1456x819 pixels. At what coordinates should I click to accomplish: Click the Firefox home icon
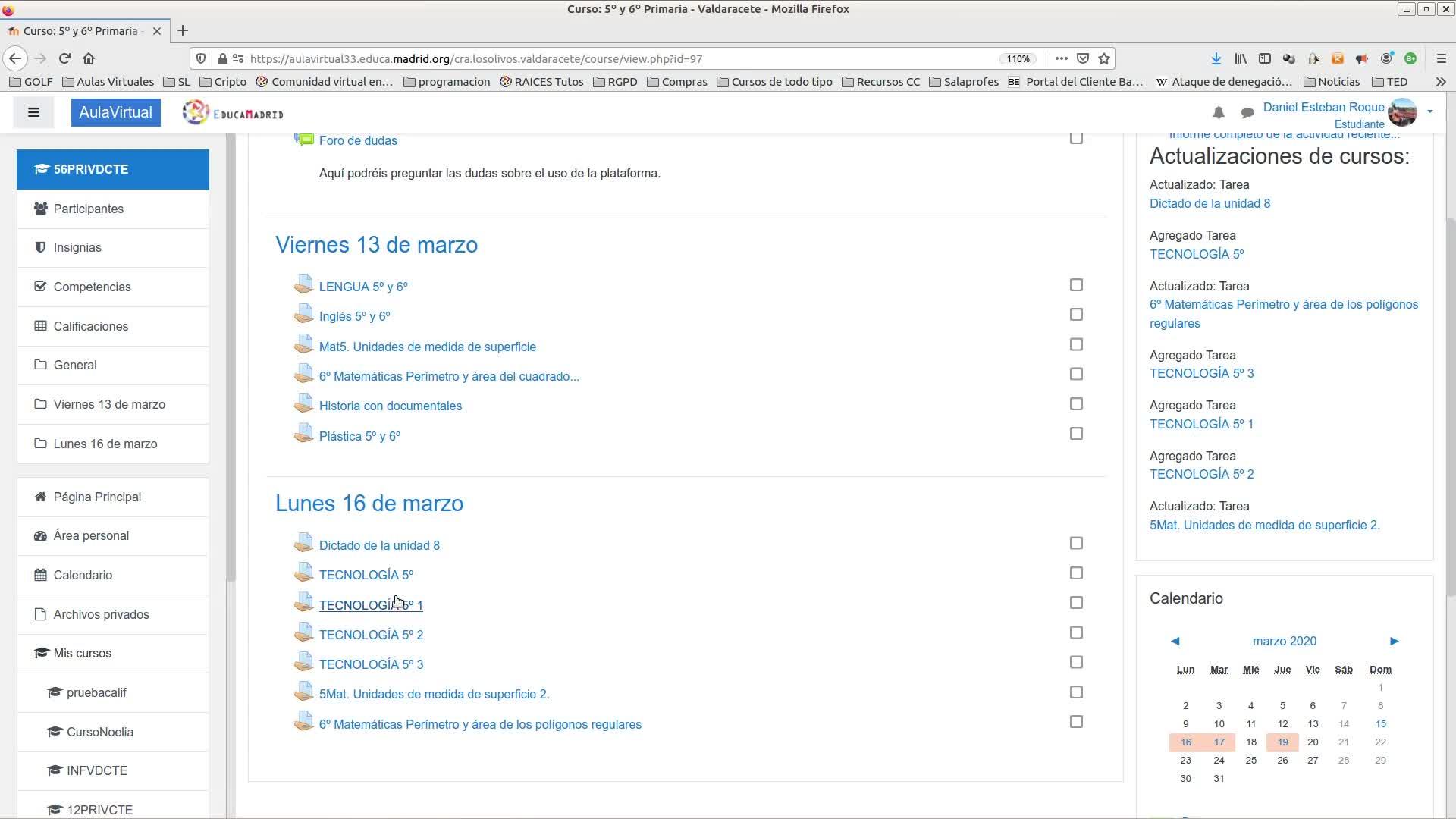coord(89,58)
